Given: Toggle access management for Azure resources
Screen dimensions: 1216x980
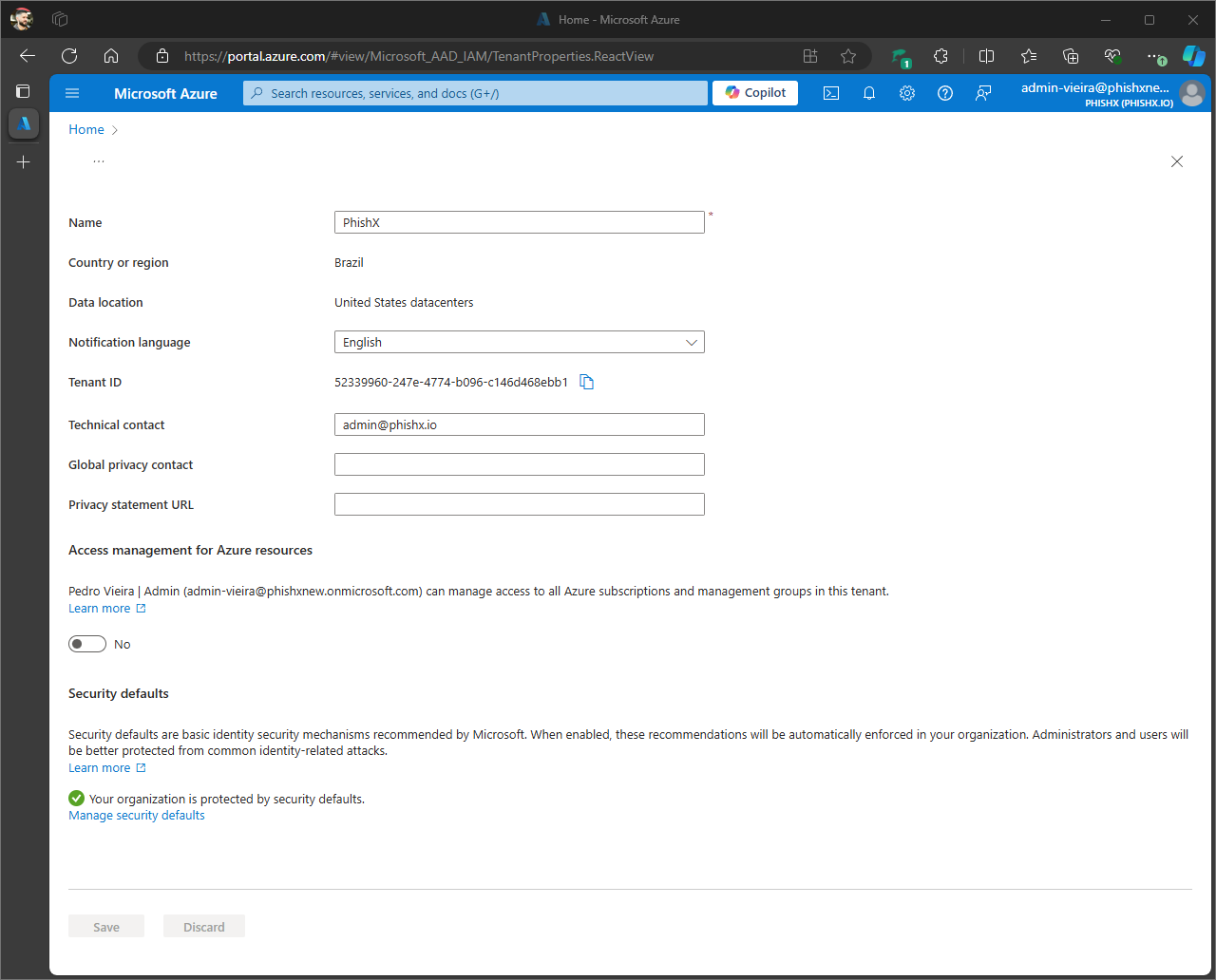Looking at the screenshot, I should coord(87,644).
